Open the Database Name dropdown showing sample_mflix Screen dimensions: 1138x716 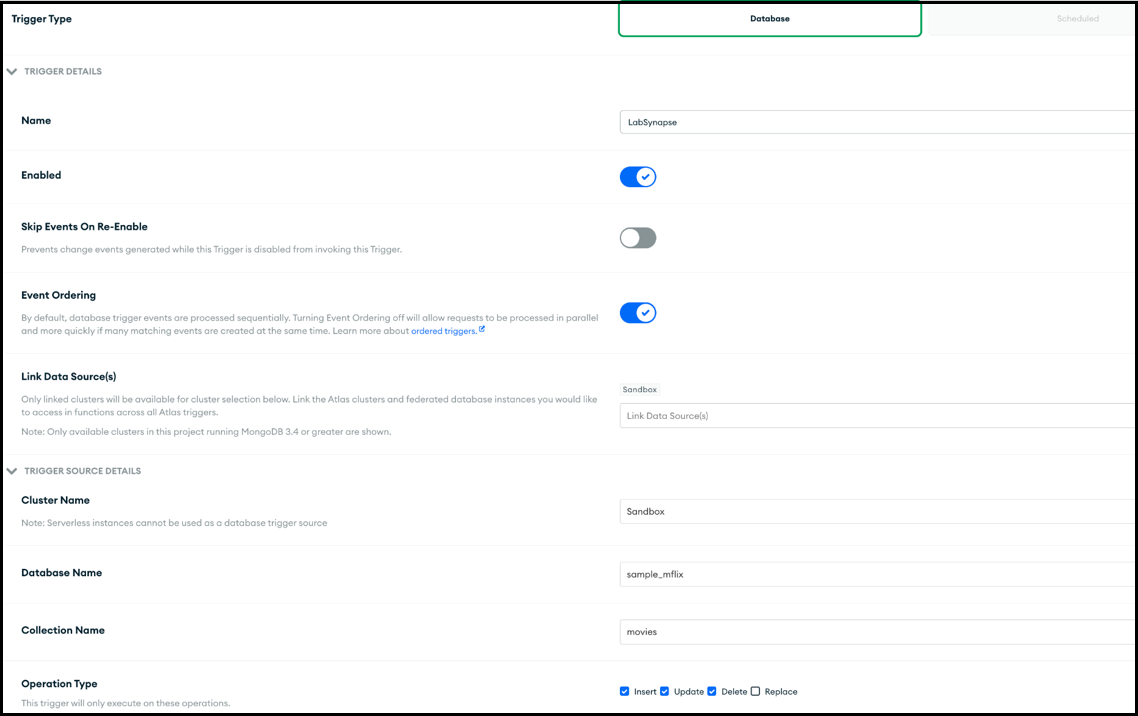[x=875, y=575]
